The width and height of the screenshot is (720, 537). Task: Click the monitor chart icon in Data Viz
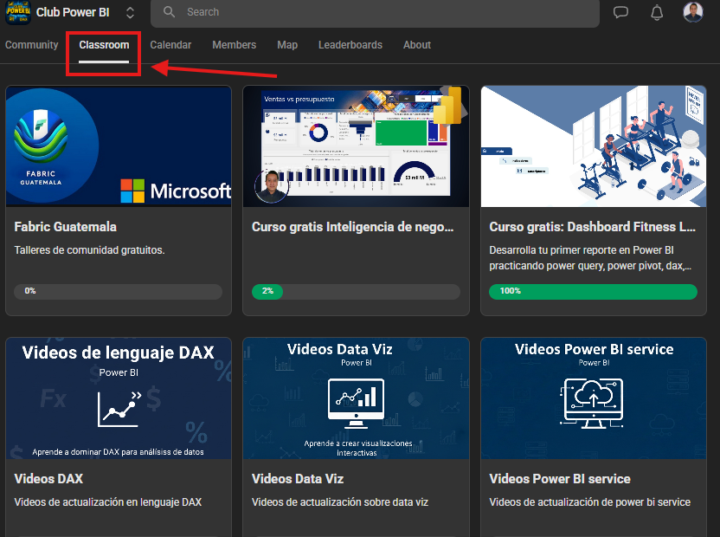356,403
